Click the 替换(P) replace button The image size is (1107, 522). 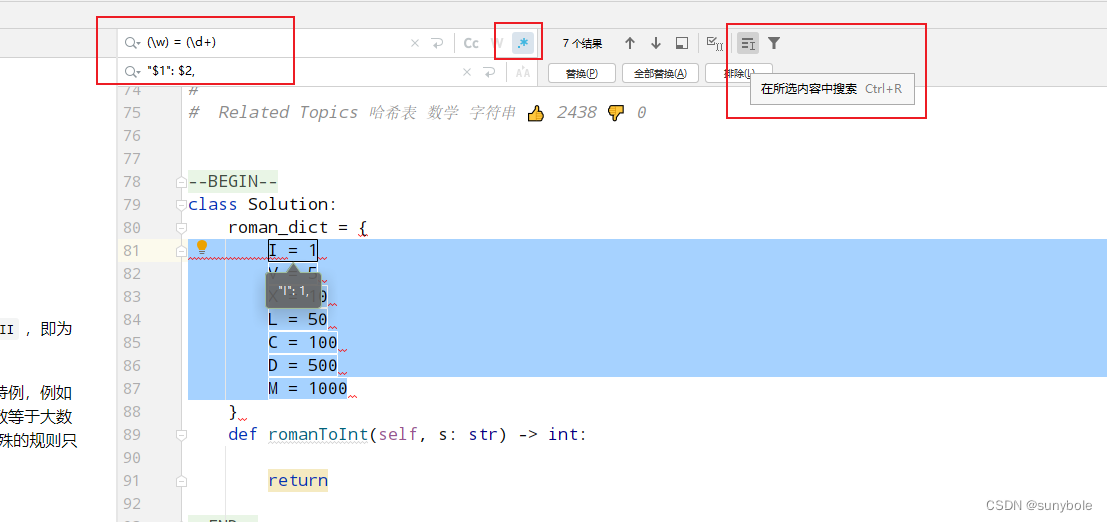coord(582,73)
